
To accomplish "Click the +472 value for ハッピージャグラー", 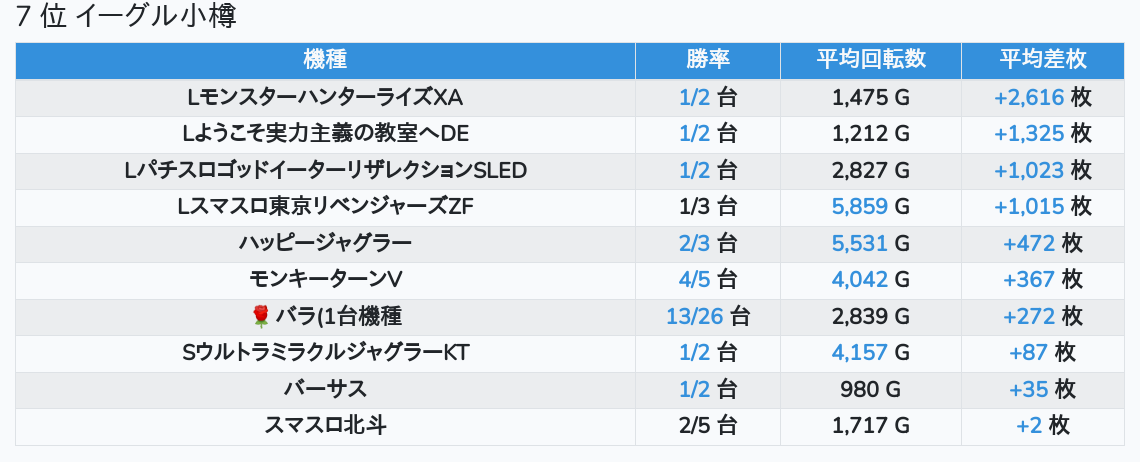I will pyautogui.click(x=1029, y=243).
